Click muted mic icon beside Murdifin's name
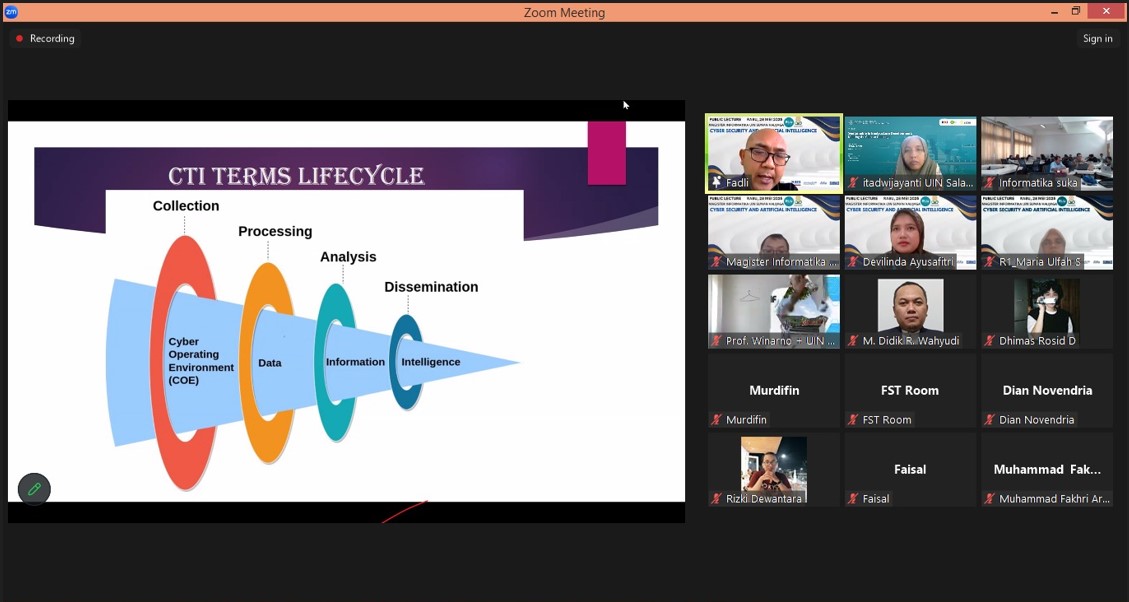 click(716, 420)
